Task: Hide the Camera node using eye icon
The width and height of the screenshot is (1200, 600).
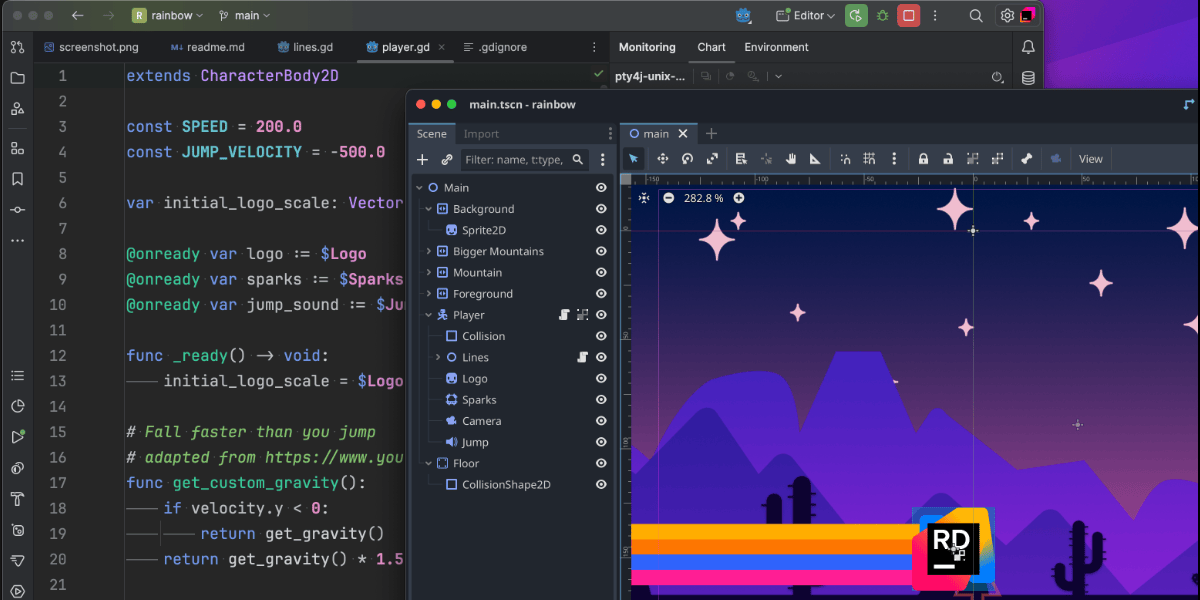Action: [601, 421]
